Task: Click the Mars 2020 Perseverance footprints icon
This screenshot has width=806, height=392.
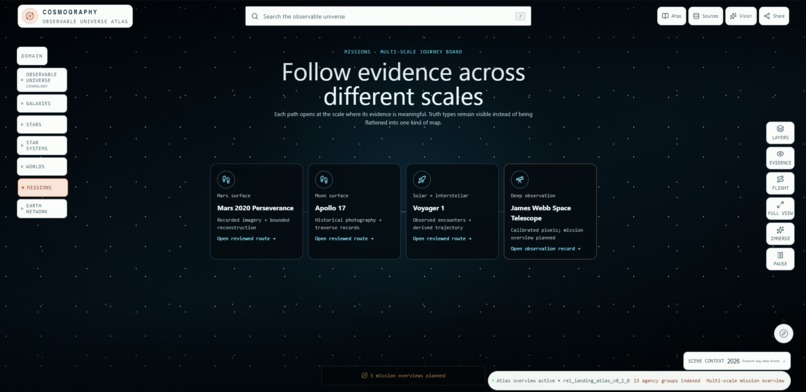Action: pyautogui.click(x=226, y=180)
